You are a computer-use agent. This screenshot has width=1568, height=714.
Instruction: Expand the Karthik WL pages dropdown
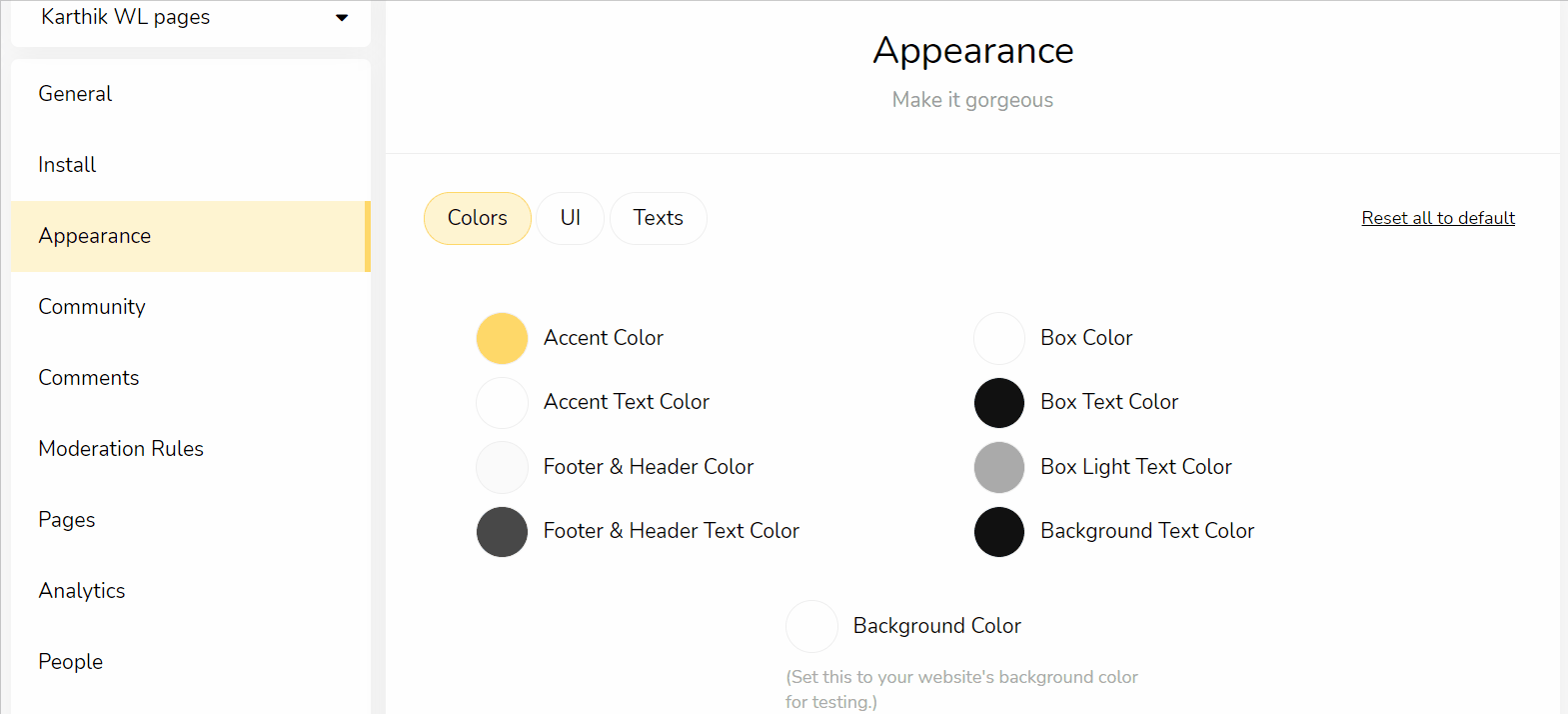click(191, 18)
